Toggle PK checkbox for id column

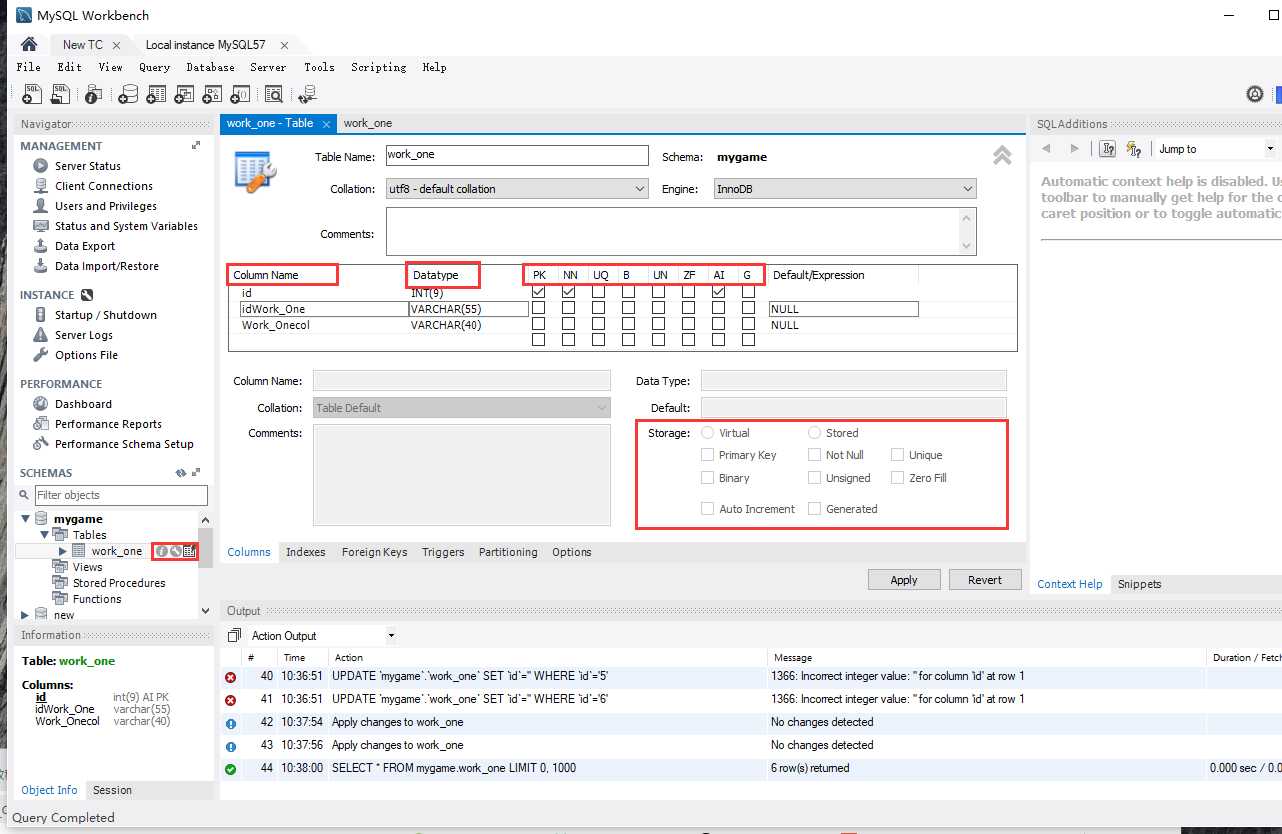pyautogui.click(x=539, y=292)
